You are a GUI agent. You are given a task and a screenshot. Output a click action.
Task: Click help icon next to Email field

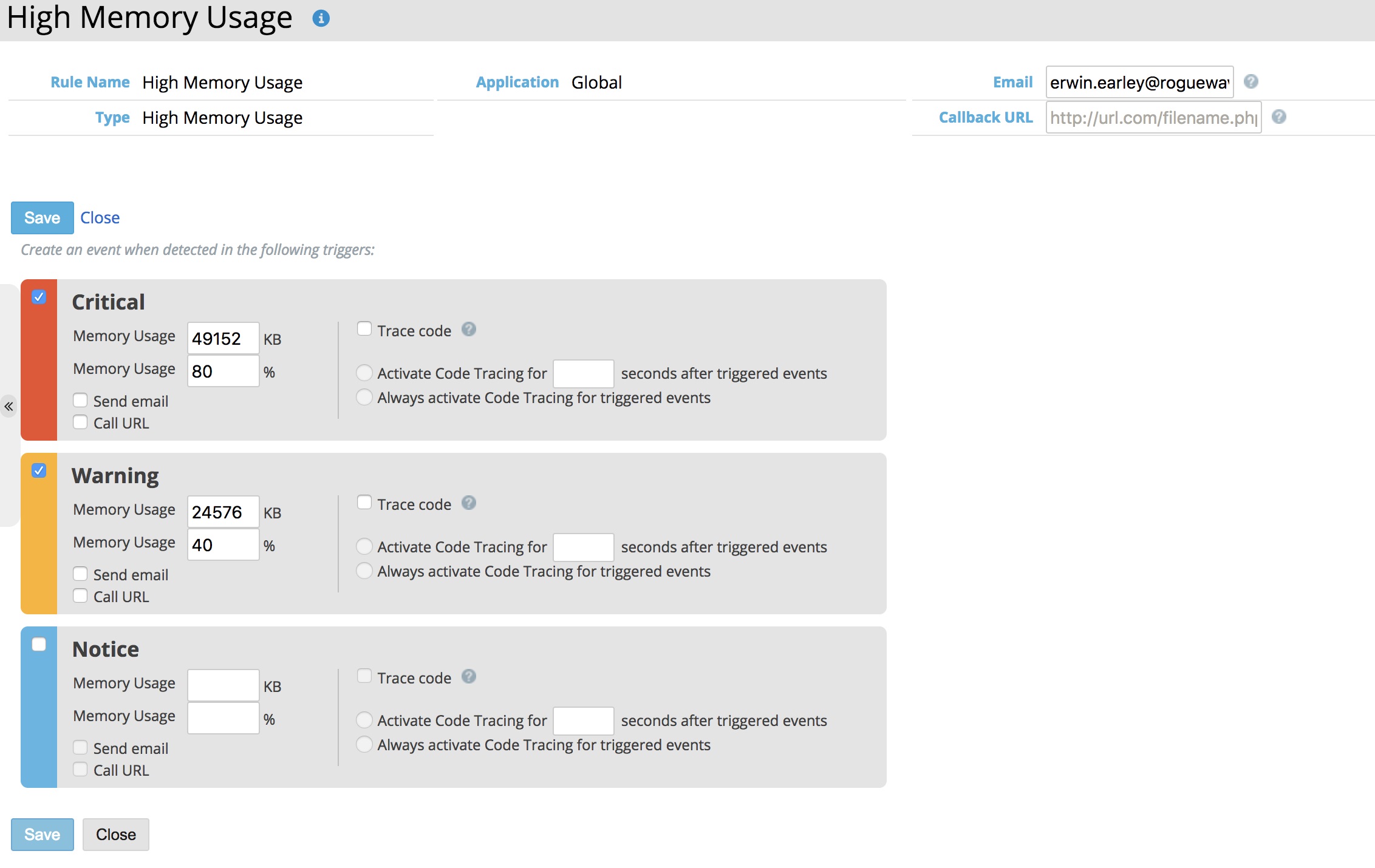coord(1250,81)
